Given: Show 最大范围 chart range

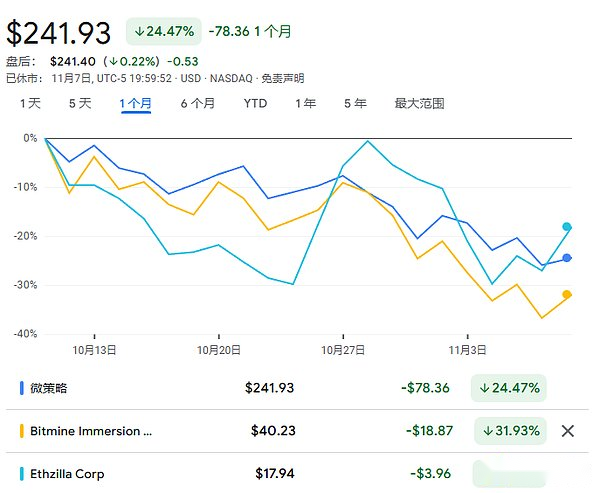Looking at the screenshot, I should 419,103.
